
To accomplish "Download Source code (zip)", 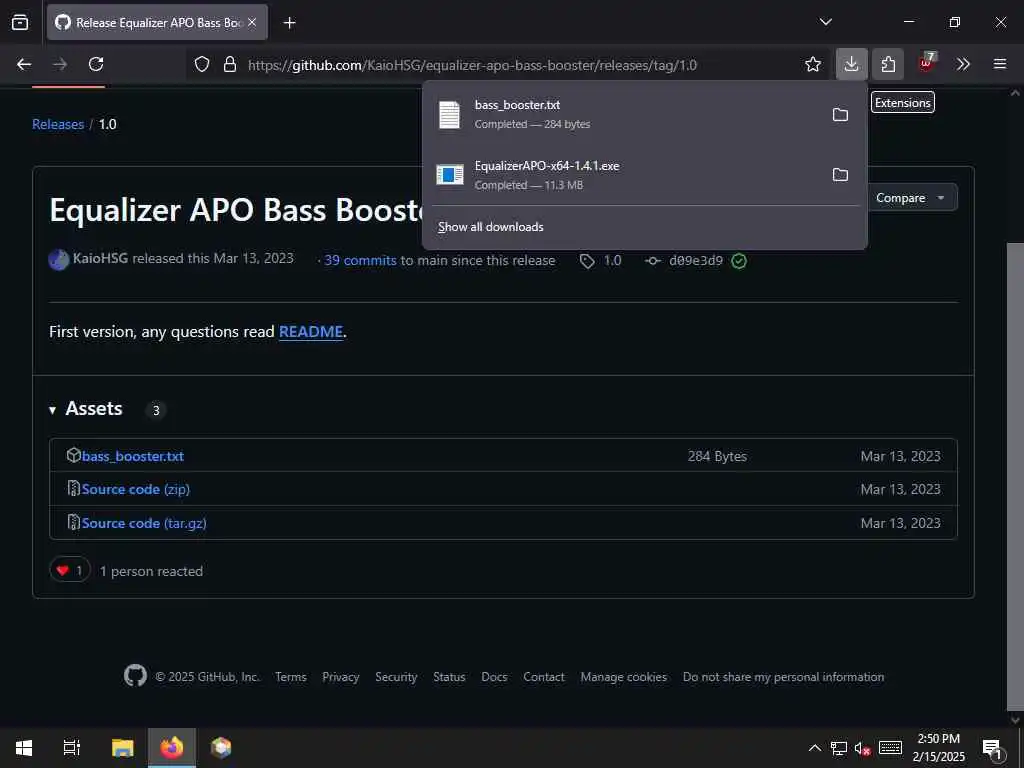I will (135, 489).
